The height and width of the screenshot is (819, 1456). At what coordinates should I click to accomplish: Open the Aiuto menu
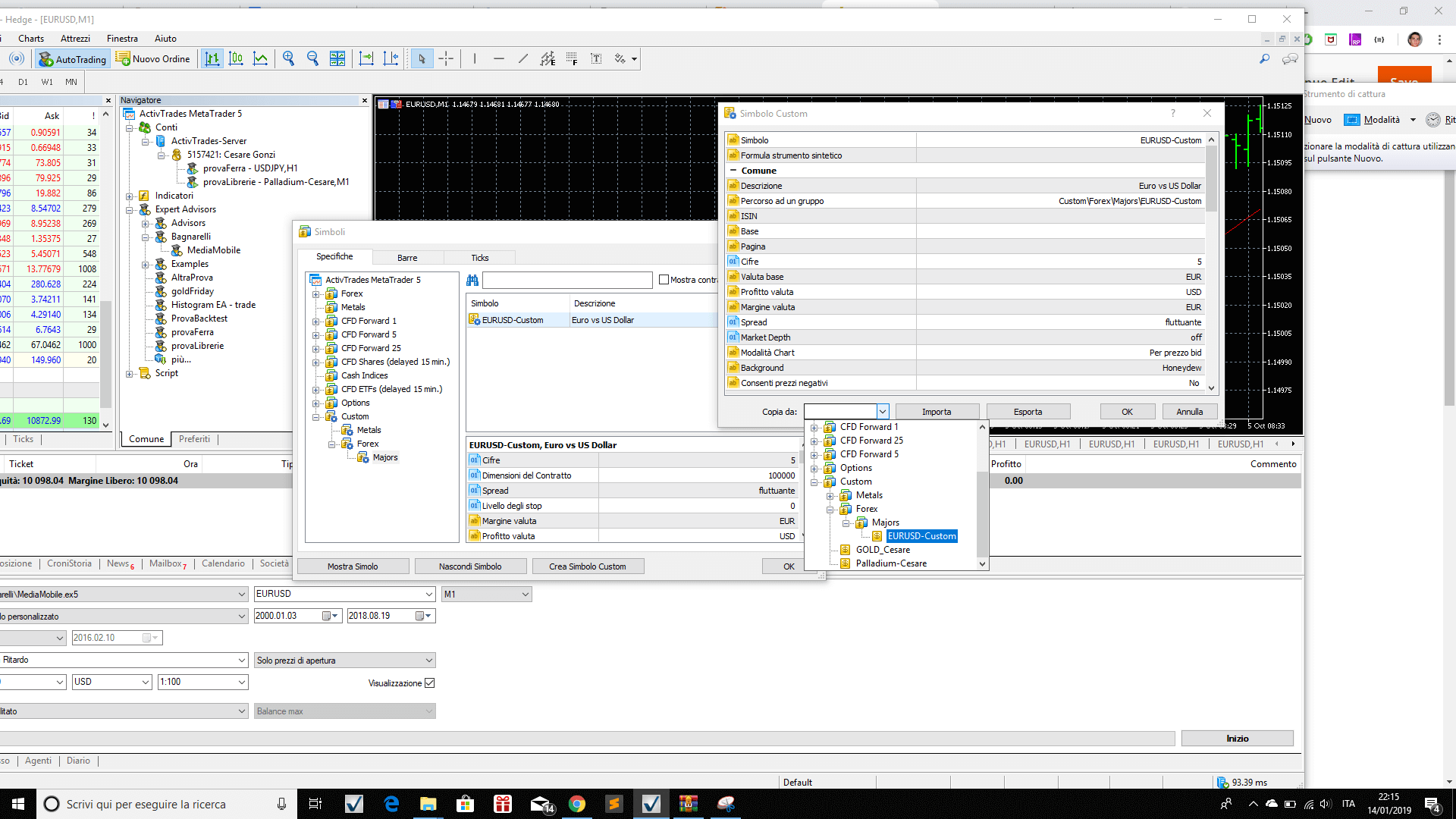click(x=165, y=39)
